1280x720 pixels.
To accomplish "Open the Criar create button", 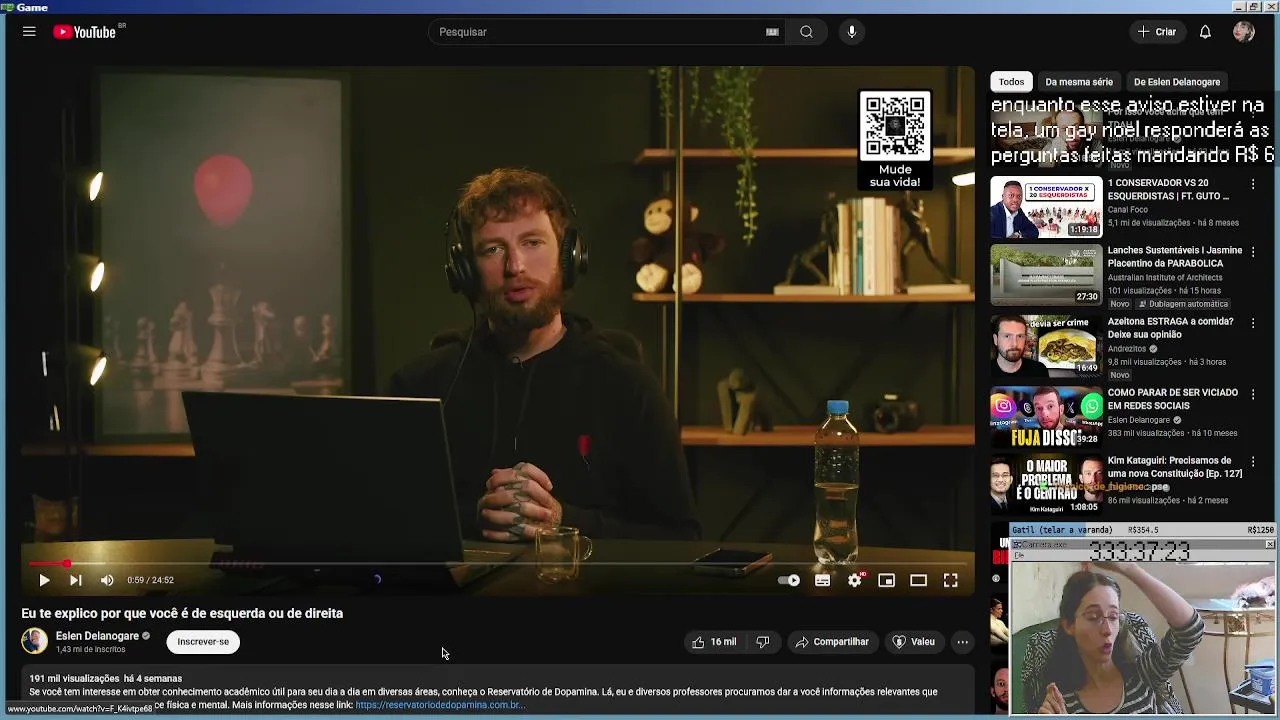I will [1157, 32].
